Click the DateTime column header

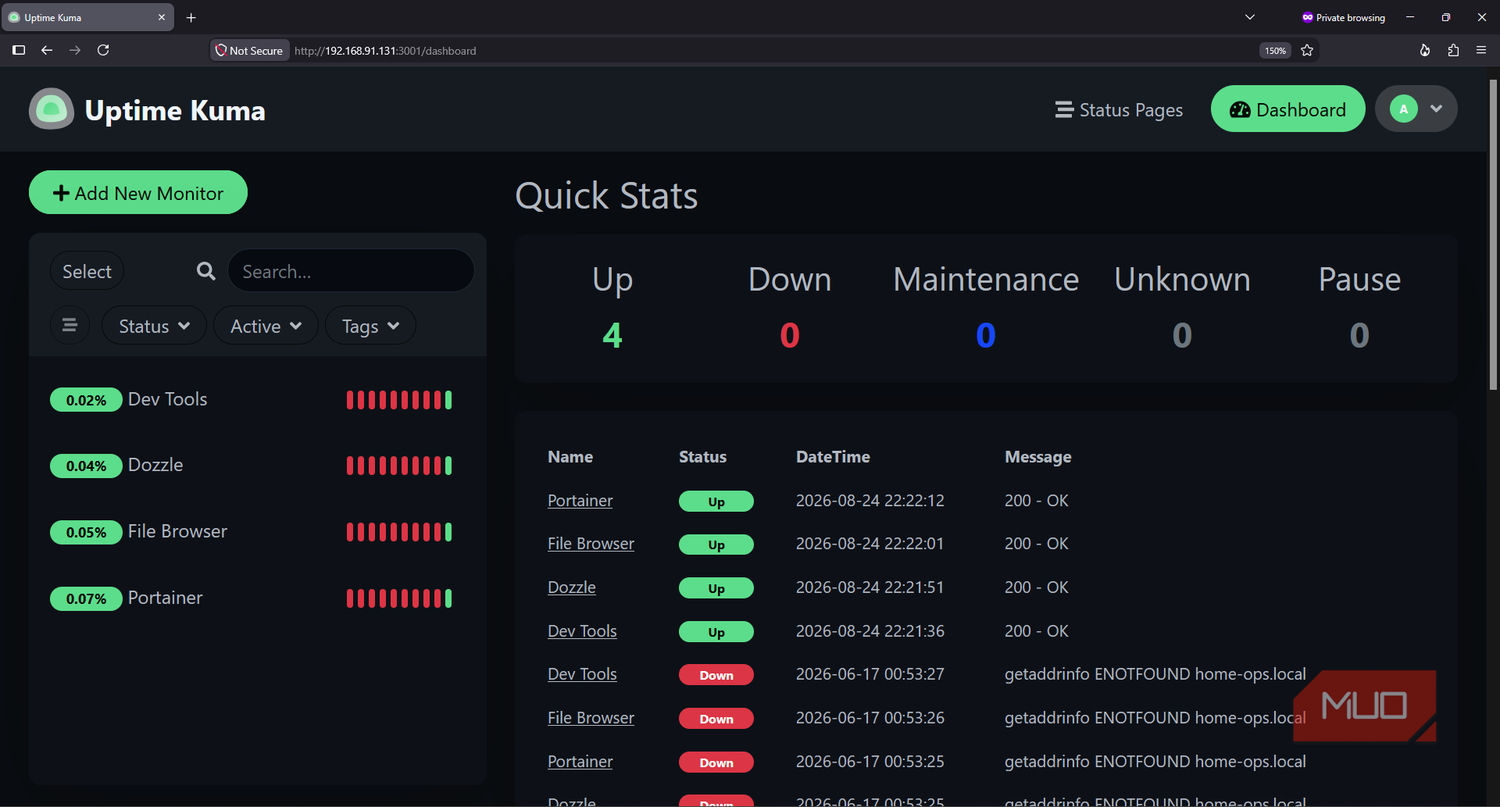(833, 457)
